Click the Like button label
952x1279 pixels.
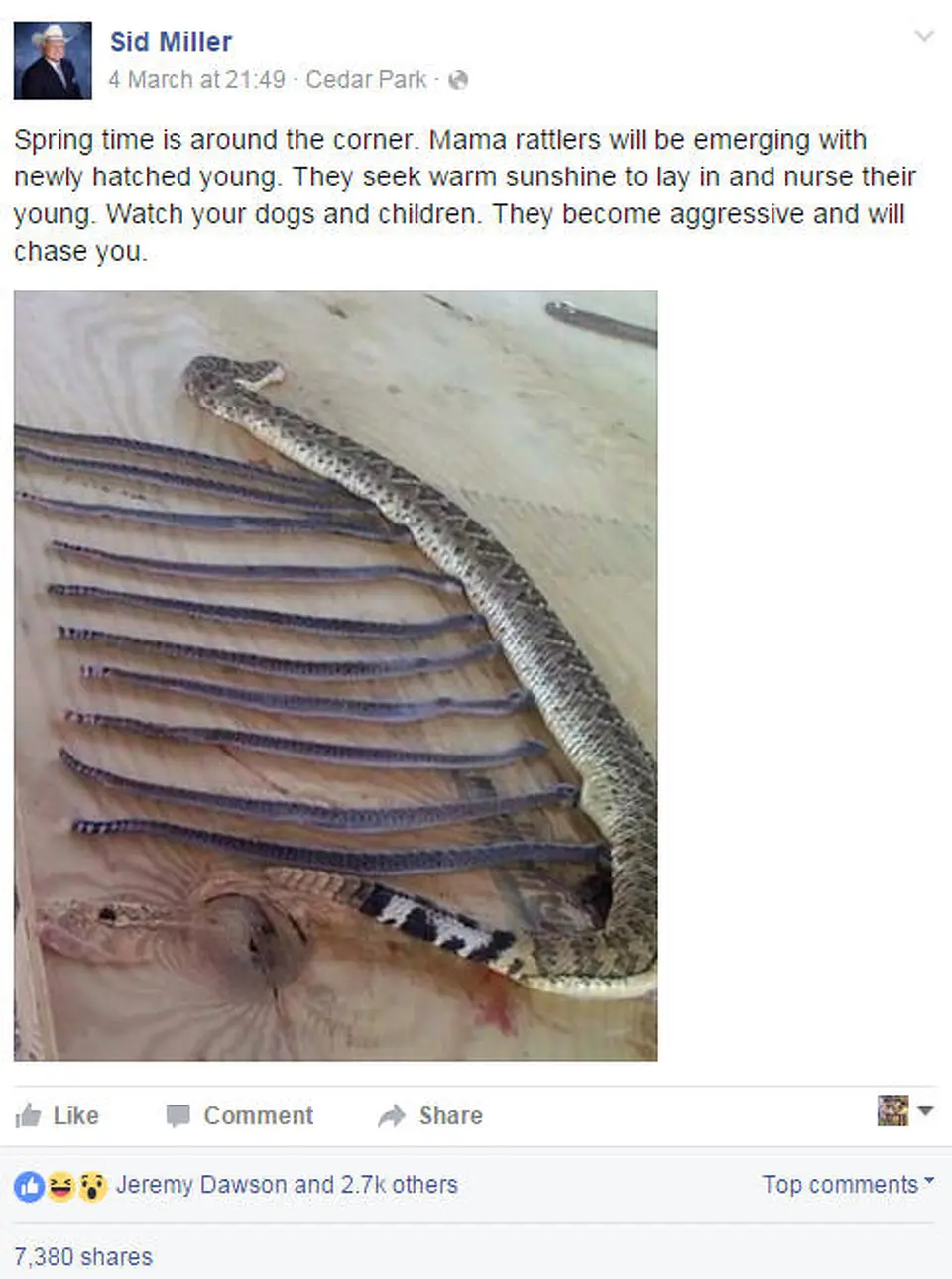[75, 1116]
